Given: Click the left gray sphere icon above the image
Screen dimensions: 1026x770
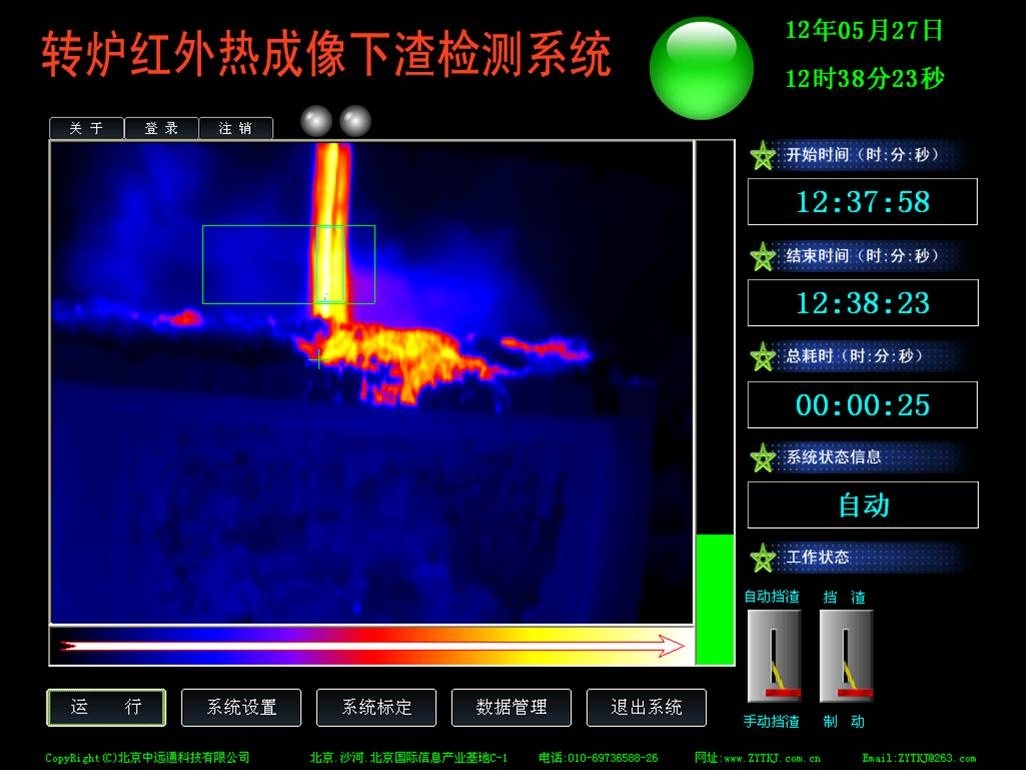Looking at the screenshot, I should click(x=317, y=120).
